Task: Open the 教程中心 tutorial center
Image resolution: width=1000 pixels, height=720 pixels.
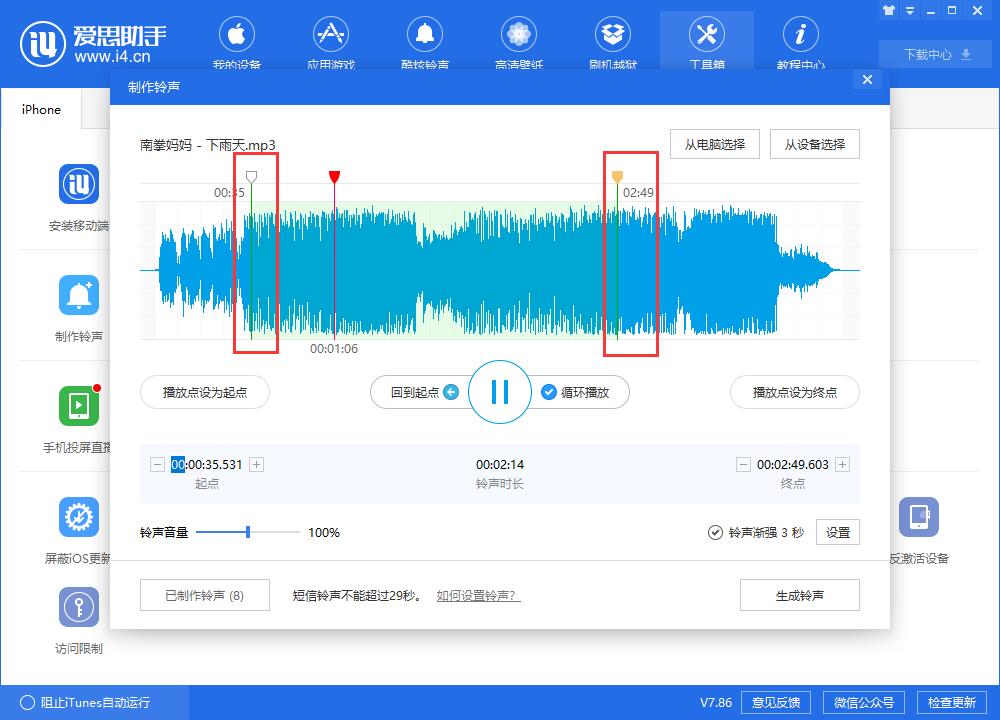Action: (800, 40)
